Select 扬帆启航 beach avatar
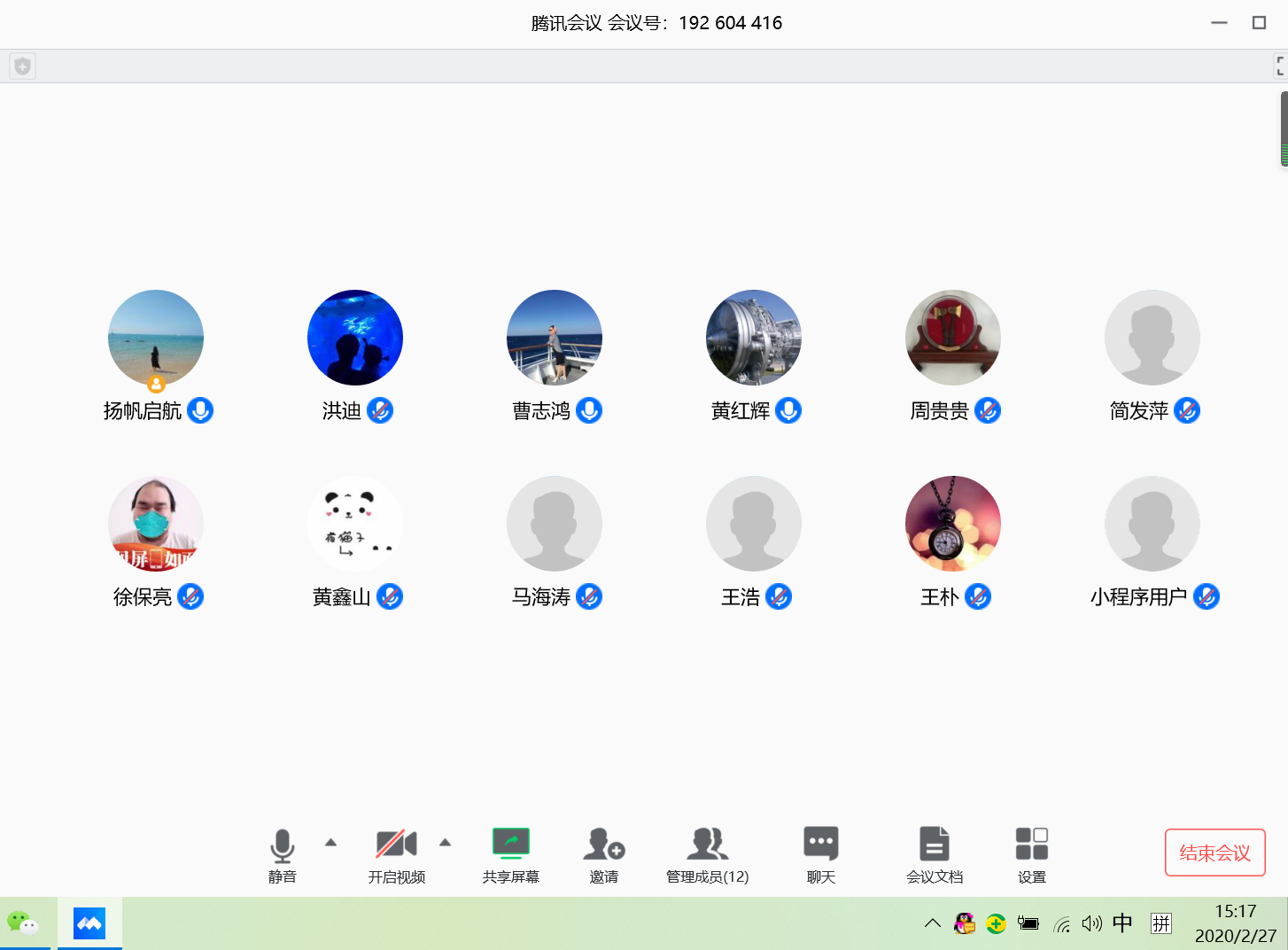1288x950 pixels. point(156,338)
